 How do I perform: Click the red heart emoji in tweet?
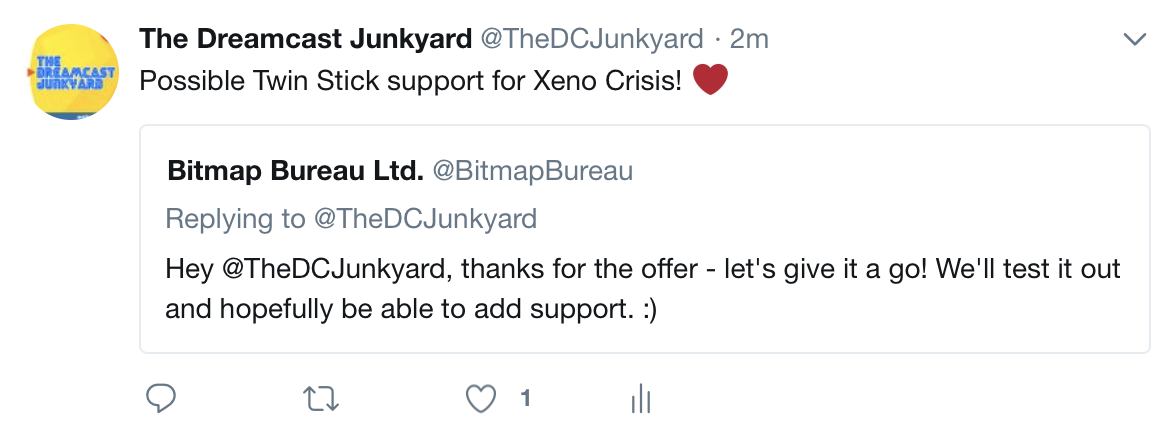(x=709, y=80)
